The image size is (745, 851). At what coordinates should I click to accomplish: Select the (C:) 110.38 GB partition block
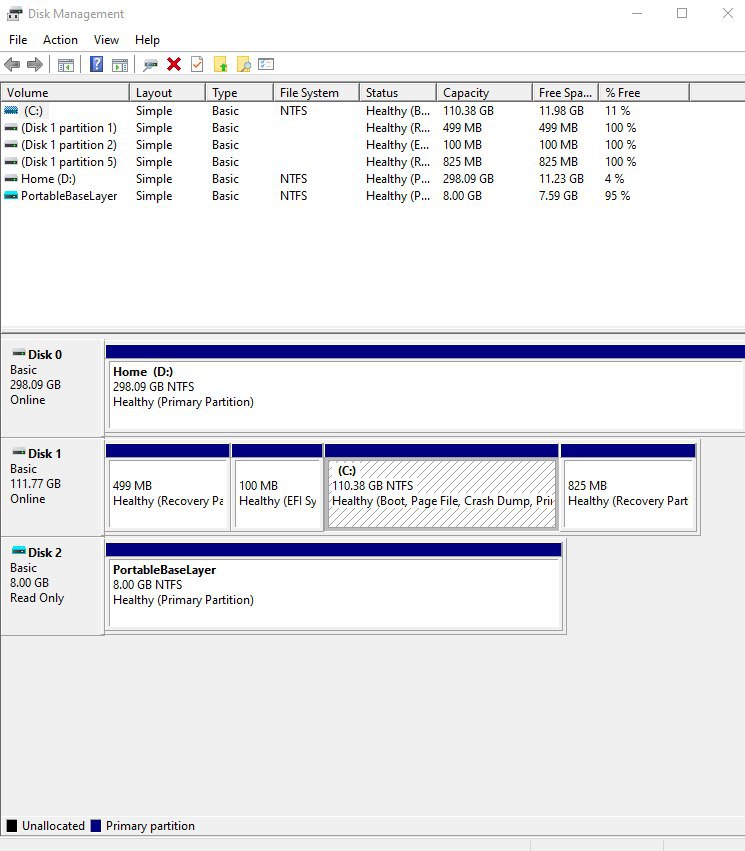442,487
